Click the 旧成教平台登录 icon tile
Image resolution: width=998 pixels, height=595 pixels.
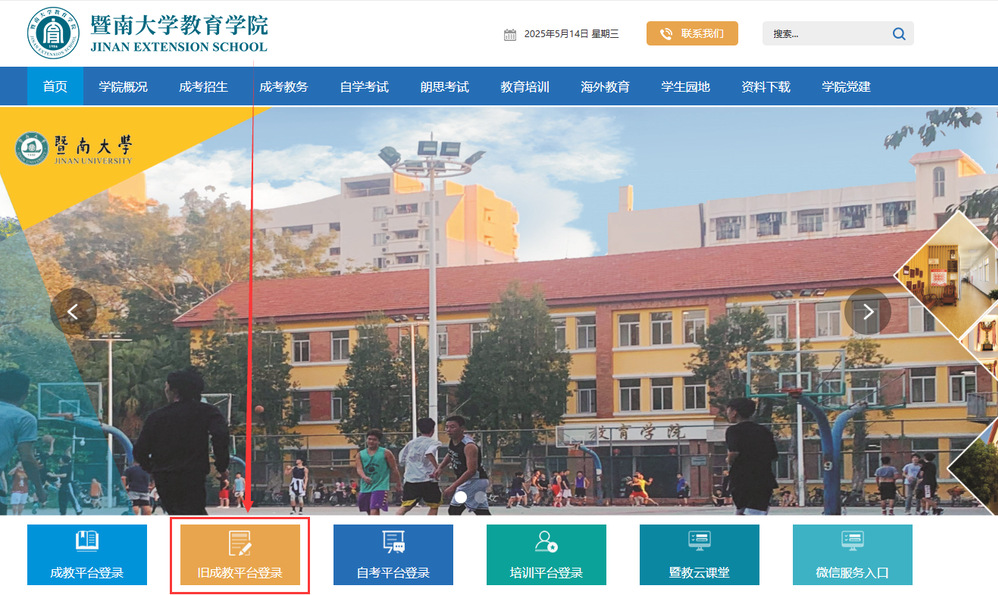tap(240, 554)
